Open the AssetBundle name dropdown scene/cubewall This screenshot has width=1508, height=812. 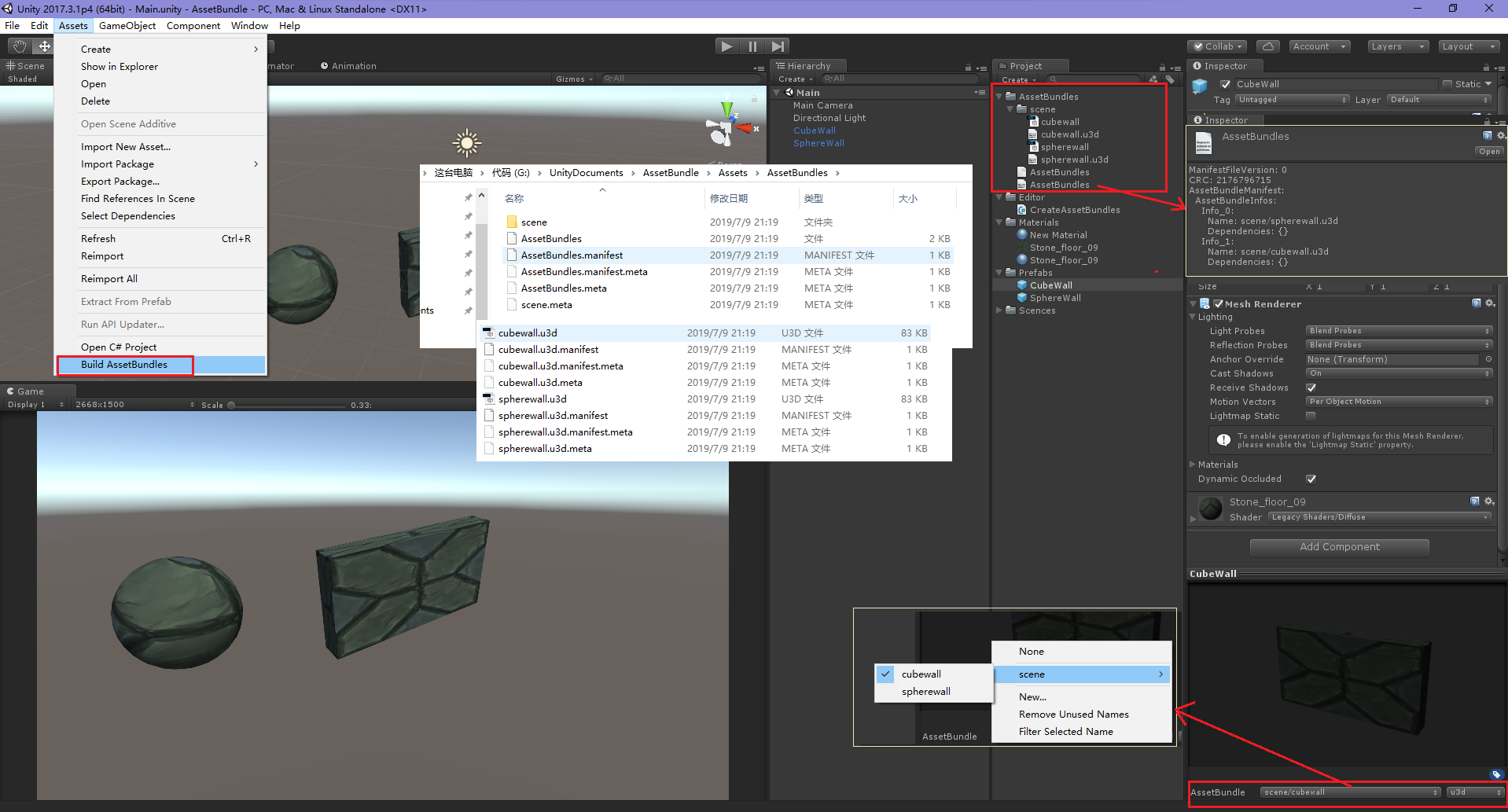pos(1351,792)
